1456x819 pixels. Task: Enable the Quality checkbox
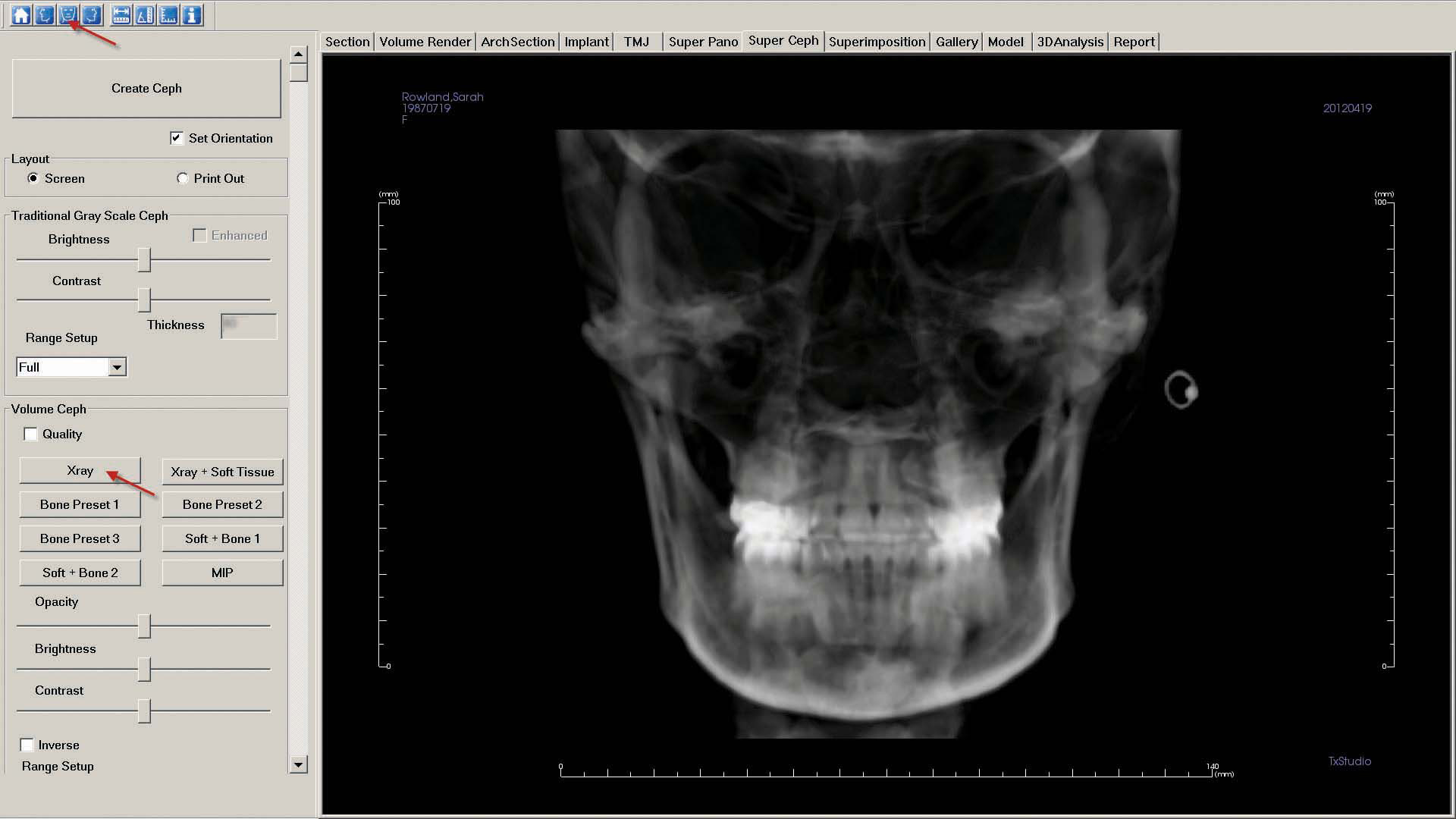pyautogui.click(x=30, y=434)
